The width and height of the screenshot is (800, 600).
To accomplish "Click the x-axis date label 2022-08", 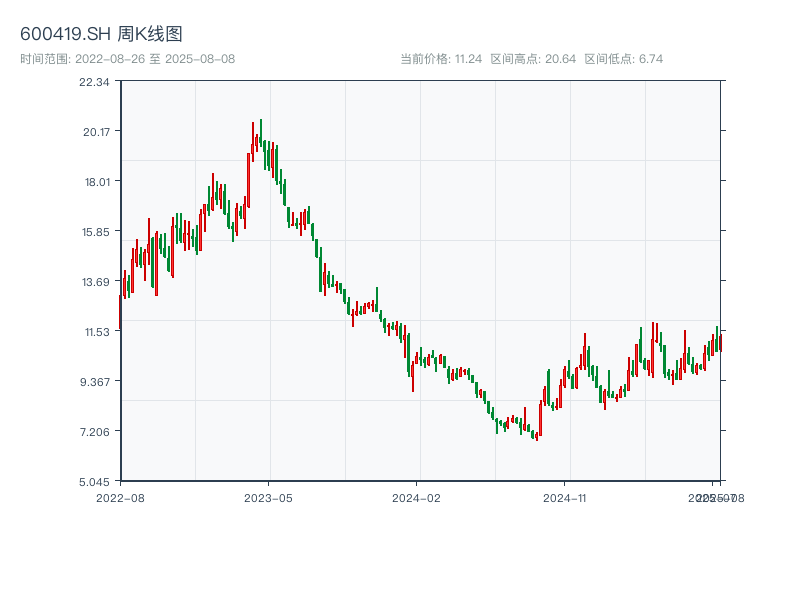I will coord(120,498).
